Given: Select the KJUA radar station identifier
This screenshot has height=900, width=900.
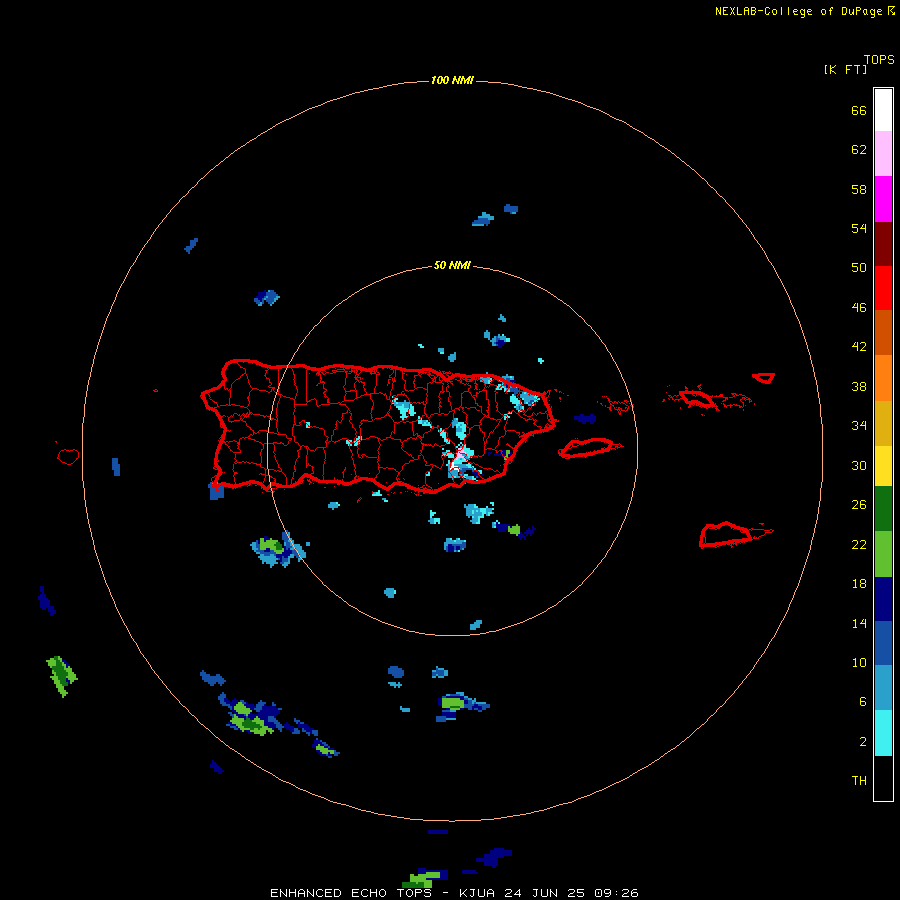Looking at the screenshot, I should tap(479, 893).
